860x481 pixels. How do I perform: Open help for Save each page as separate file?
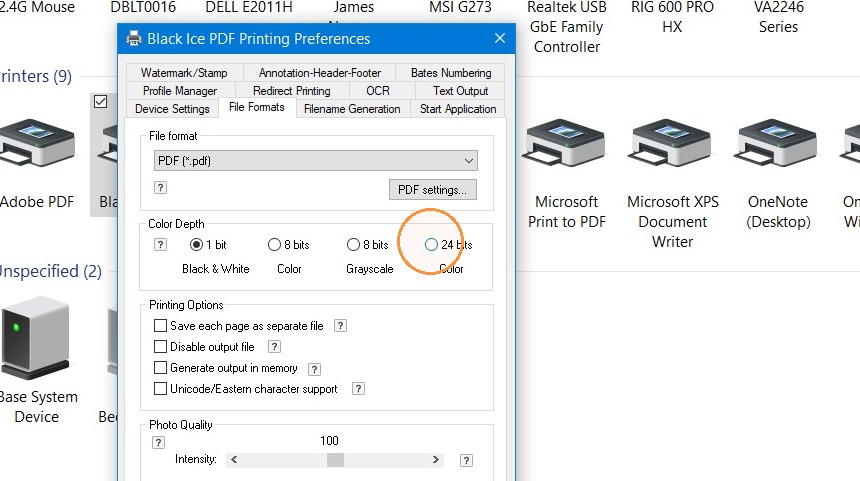340,326
